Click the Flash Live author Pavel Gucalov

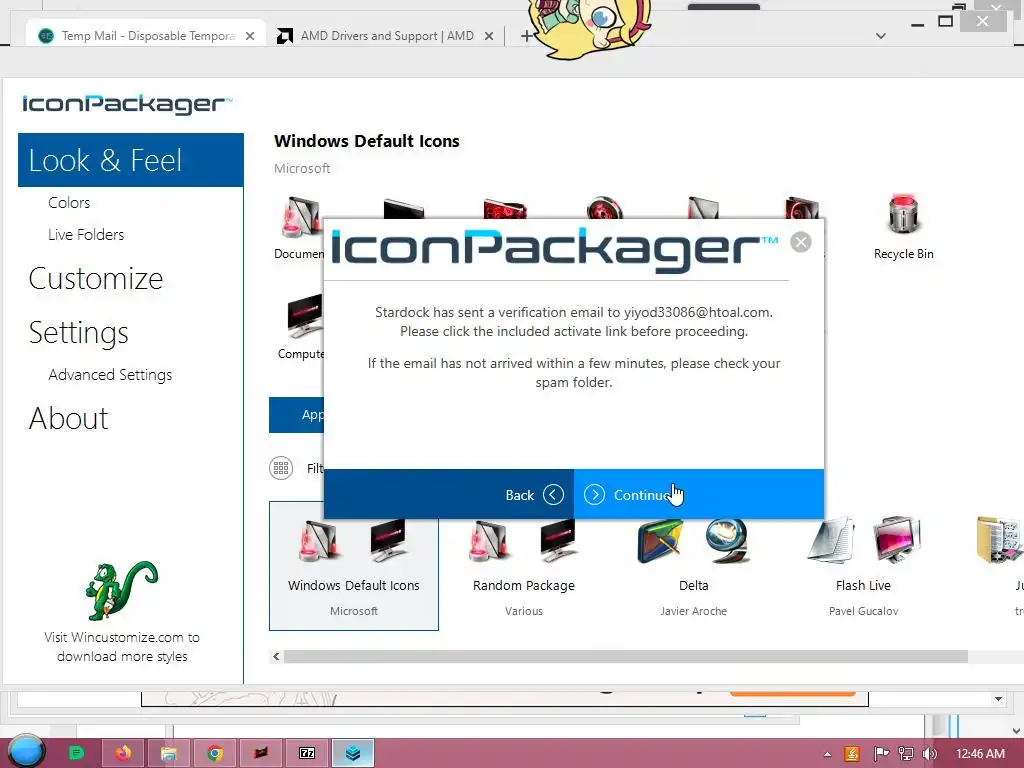pos(863,611)
